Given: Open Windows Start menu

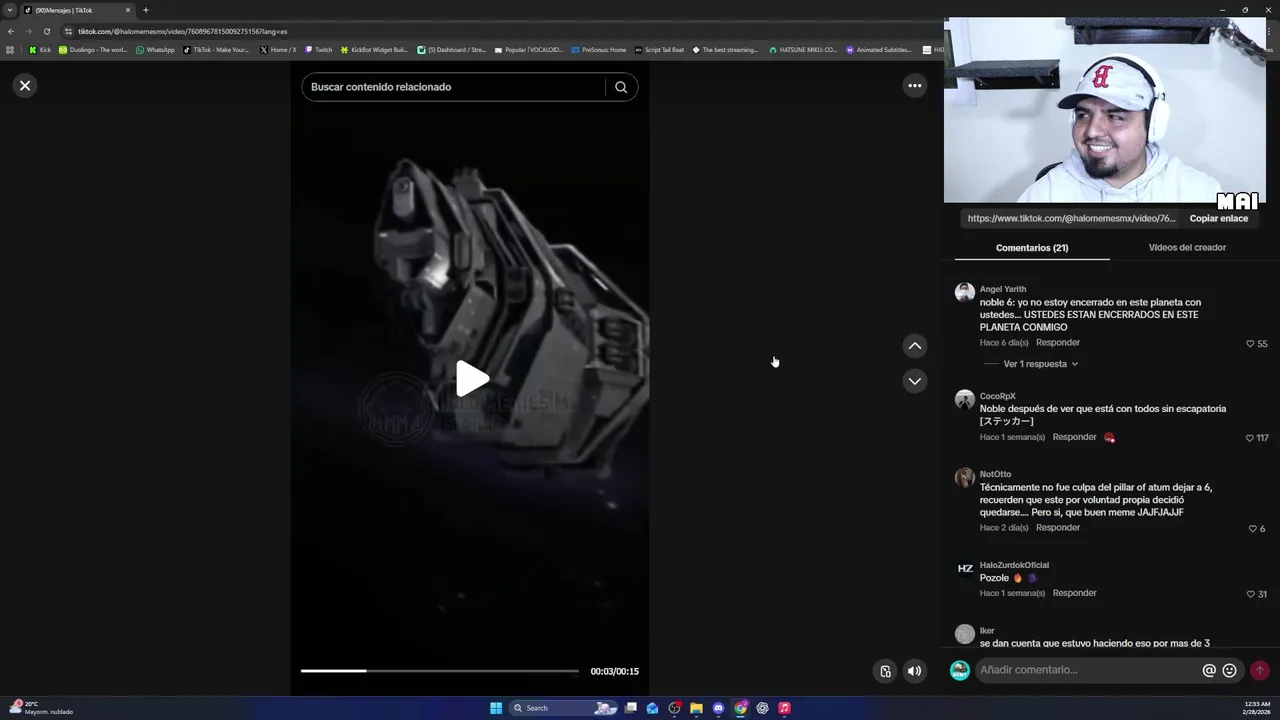Looking at the screenshot, I should point(496,708).
